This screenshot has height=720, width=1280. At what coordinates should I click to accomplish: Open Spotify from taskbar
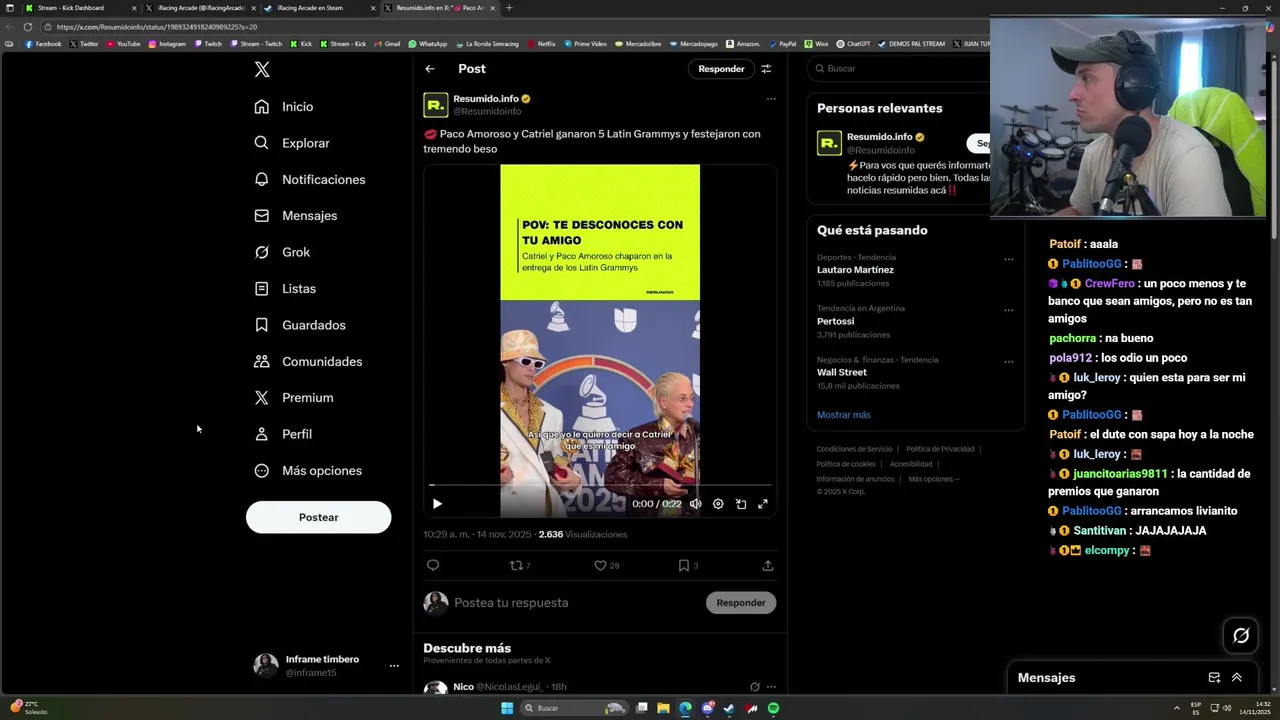coord(774,708)
